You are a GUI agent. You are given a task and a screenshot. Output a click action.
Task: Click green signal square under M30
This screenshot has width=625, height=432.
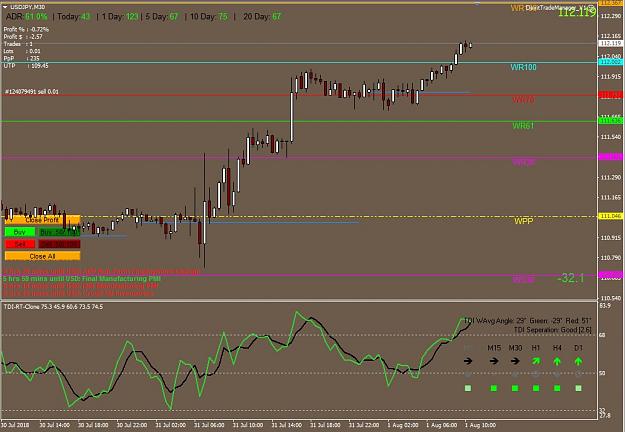point(515,388)
